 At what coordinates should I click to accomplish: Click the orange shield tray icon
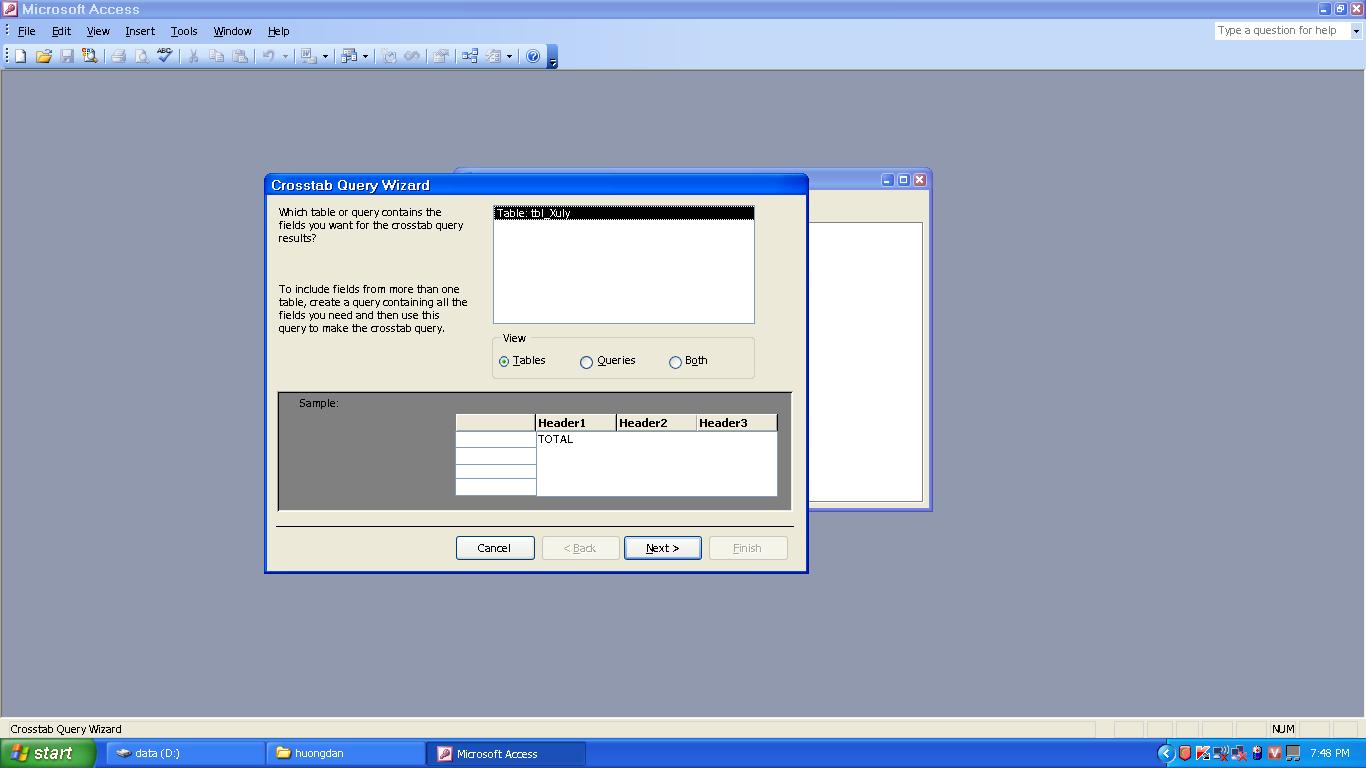[1185, 753]
